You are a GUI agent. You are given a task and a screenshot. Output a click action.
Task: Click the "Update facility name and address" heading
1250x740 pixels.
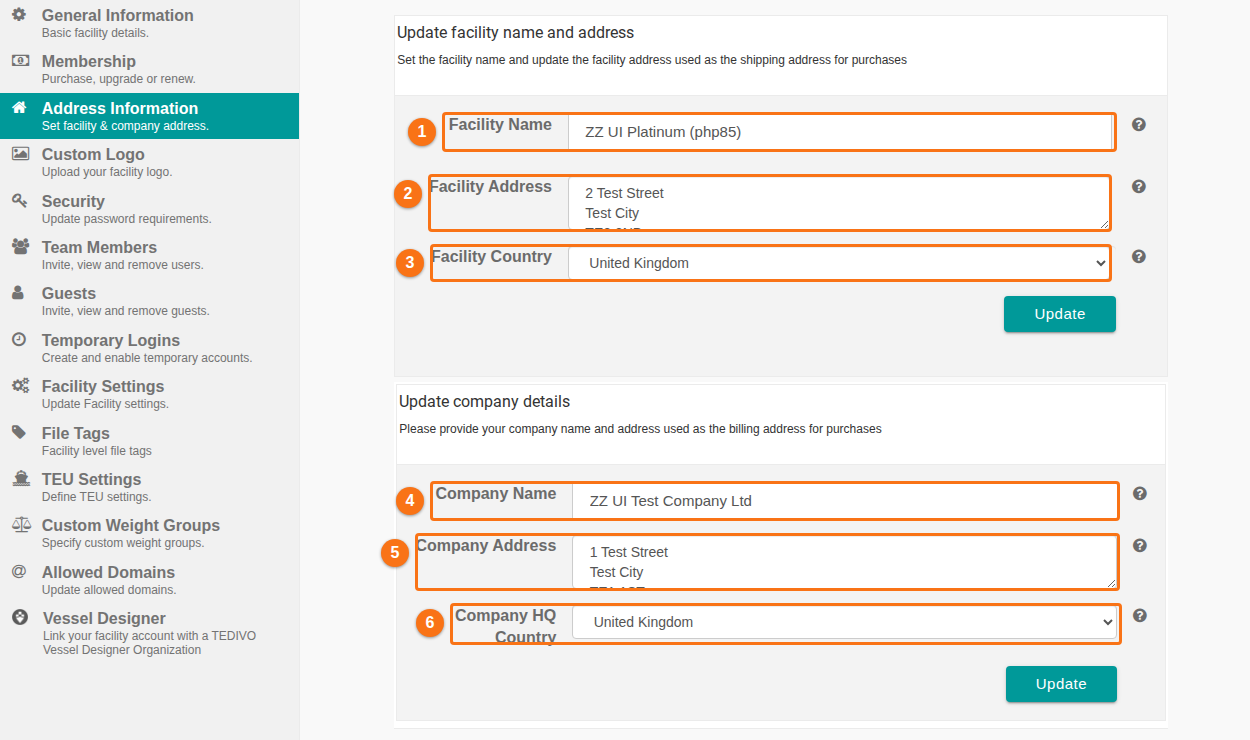coord(515,33)
